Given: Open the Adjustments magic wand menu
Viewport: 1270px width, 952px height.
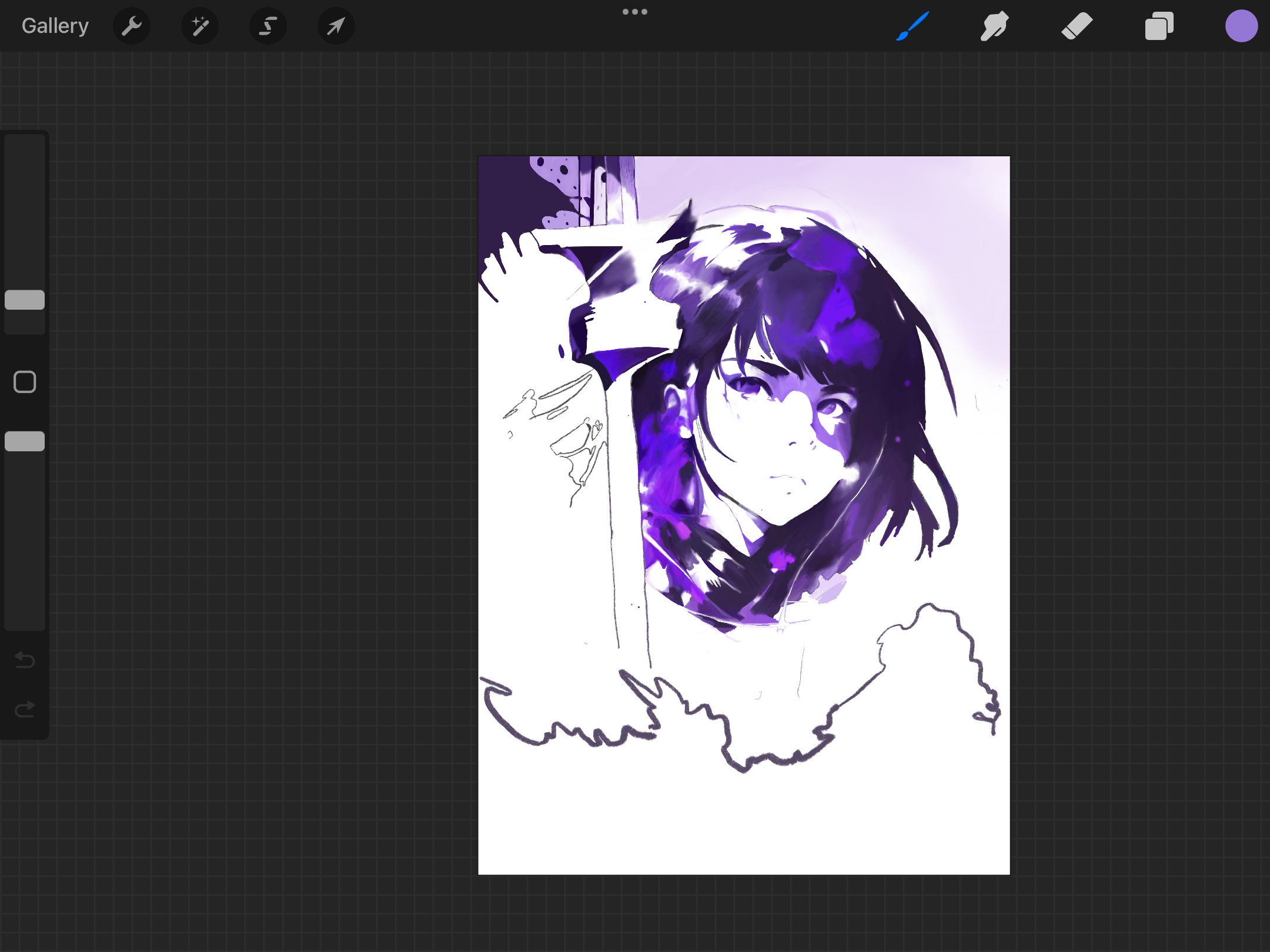Looking at the screenshot, I should [200, 26].
